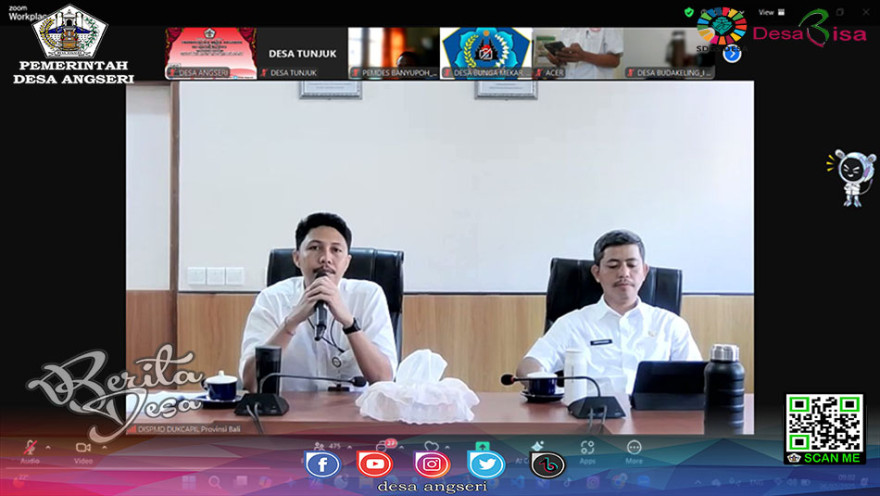Click the green encryption shield icon
The image size is (880, 496).
(x=689, y=12)
